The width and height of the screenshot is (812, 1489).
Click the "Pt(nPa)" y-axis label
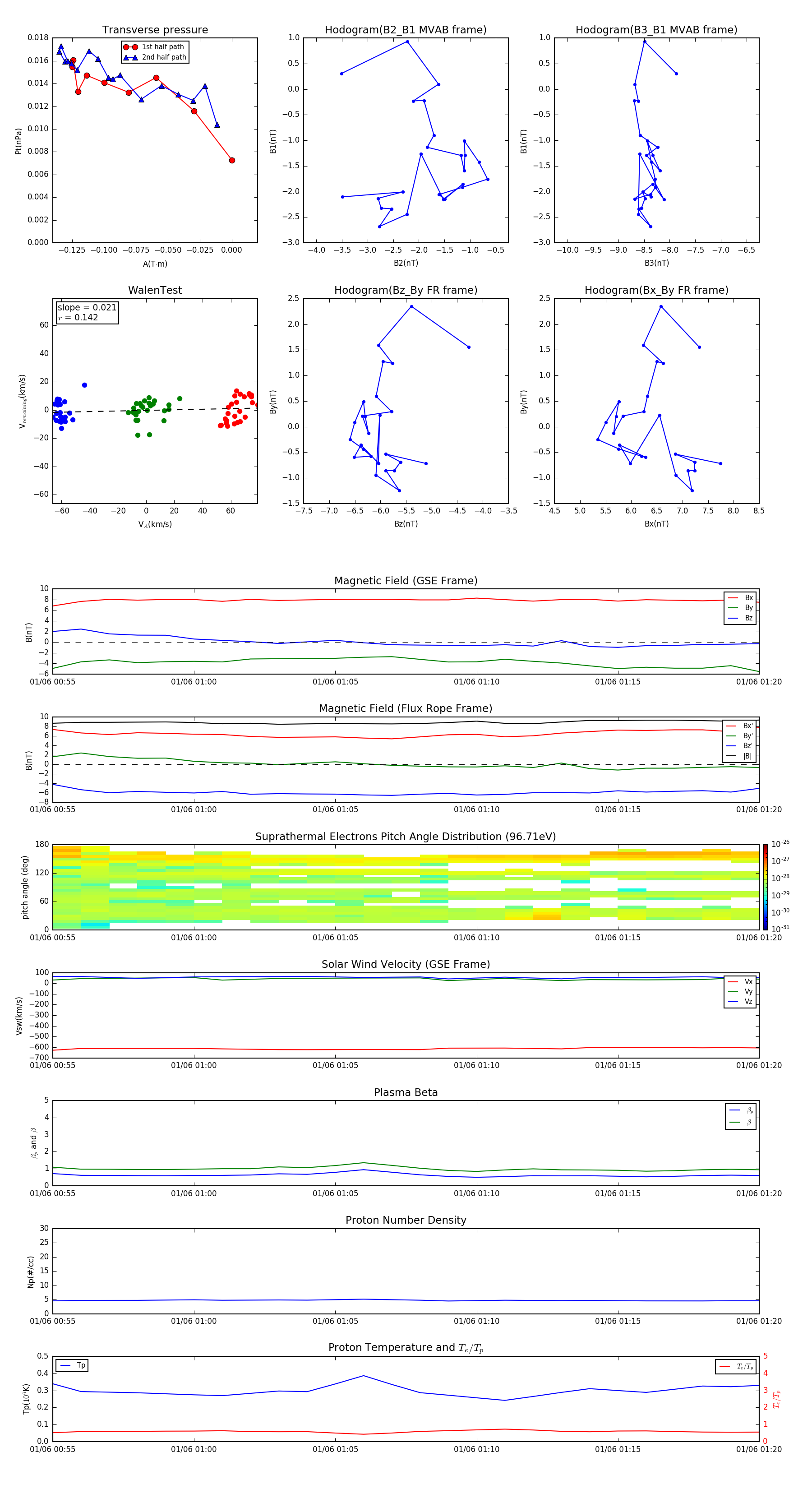(x=18, y=140)
